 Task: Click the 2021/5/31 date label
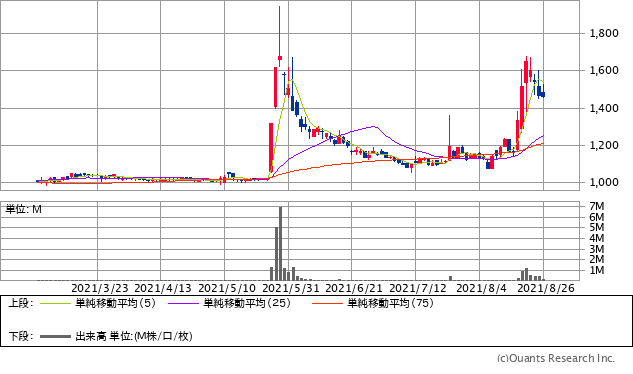[x=291, y=288]
